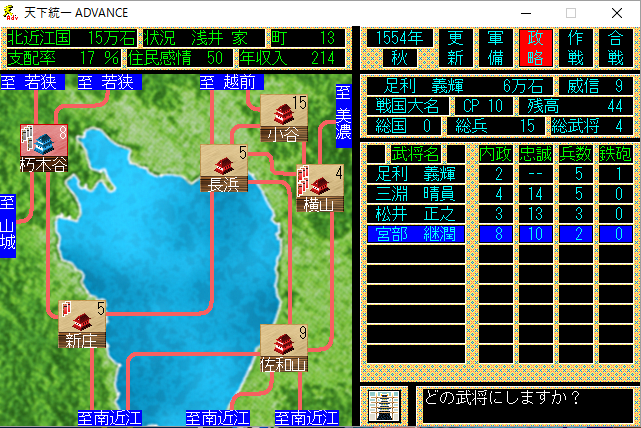The width and height of the screenshot is (641, 428).
Task: Go to 至 山城 exit
Action: tap(8, 226)
